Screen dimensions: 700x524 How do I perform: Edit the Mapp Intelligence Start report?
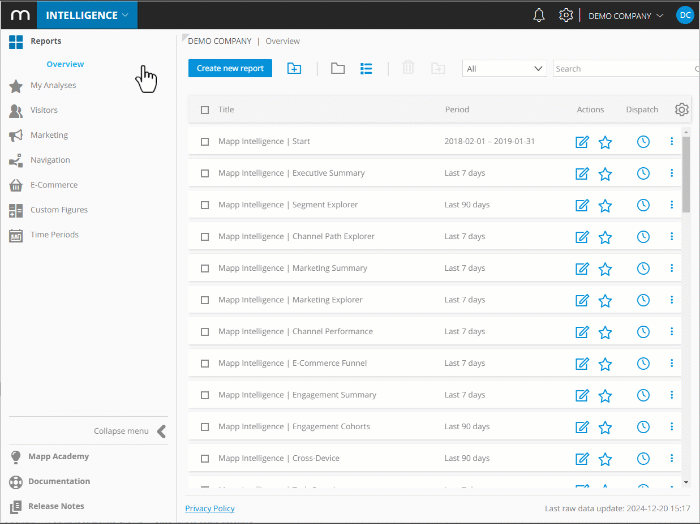[x=582, y=142]
